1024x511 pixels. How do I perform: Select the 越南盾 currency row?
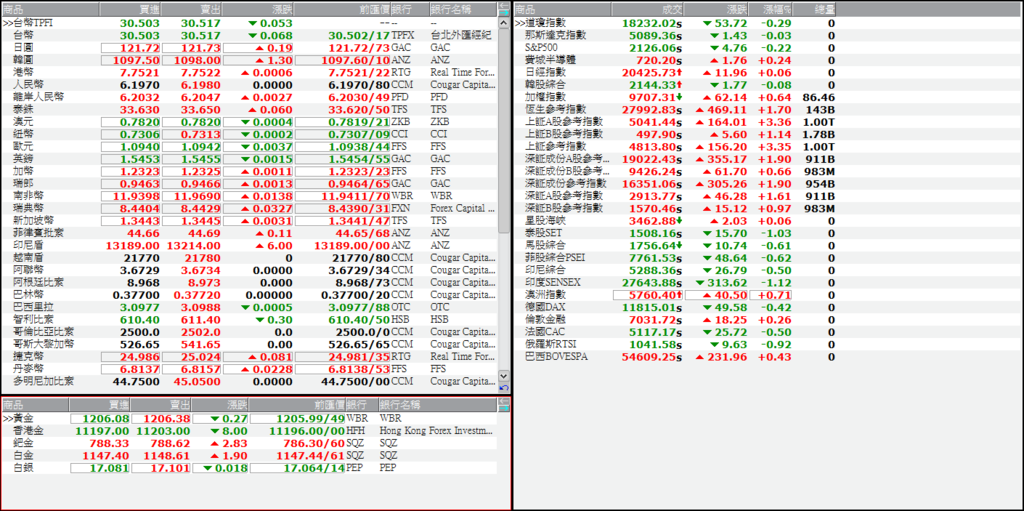point(249,257)
